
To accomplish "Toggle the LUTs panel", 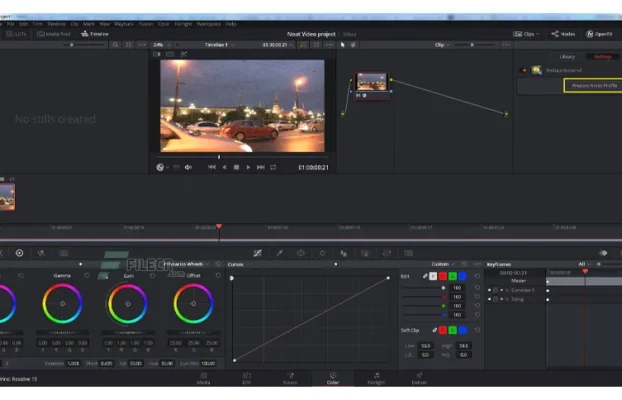I will (16, 34).
